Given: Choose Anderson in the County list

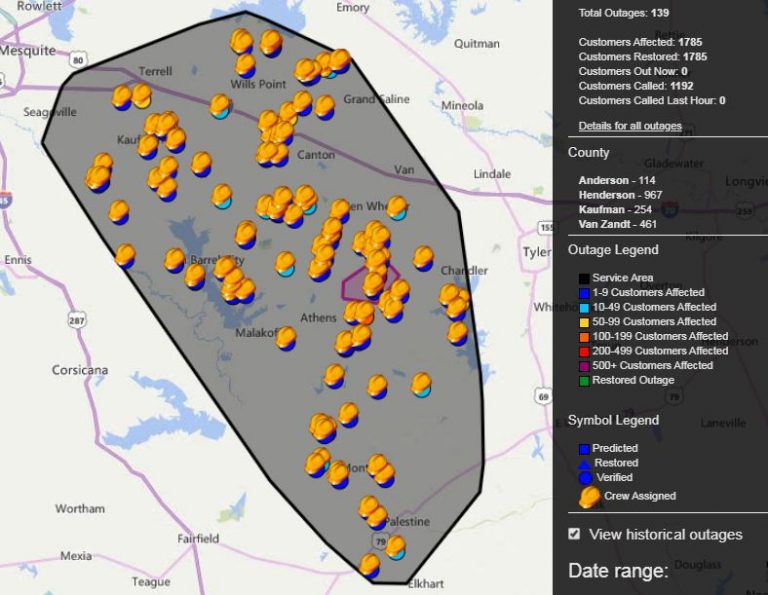Looking at the screenshot, I should coord(604,180).
